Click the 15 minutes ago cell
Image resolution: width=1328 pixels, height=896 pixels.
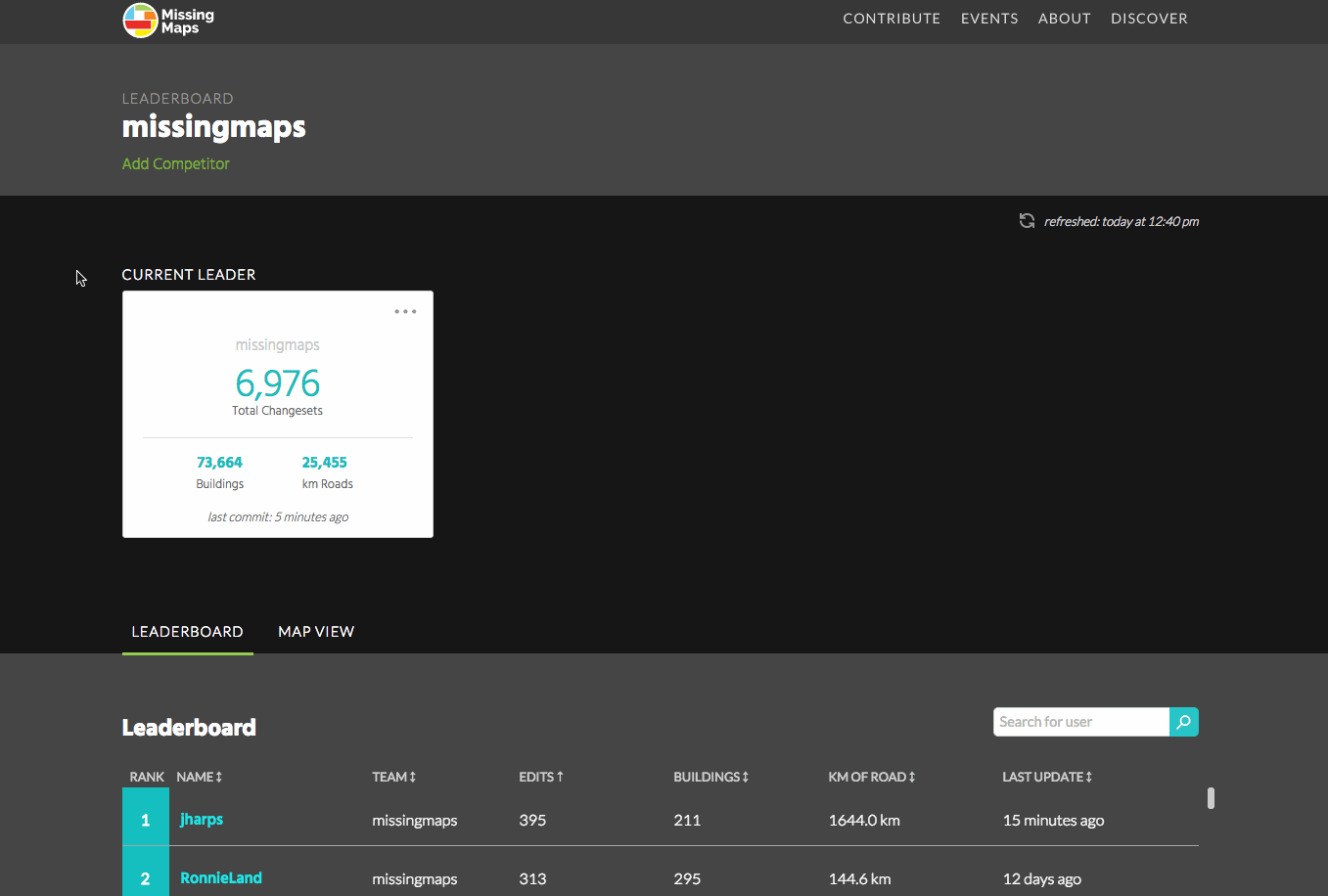[x=1053, y=821]
